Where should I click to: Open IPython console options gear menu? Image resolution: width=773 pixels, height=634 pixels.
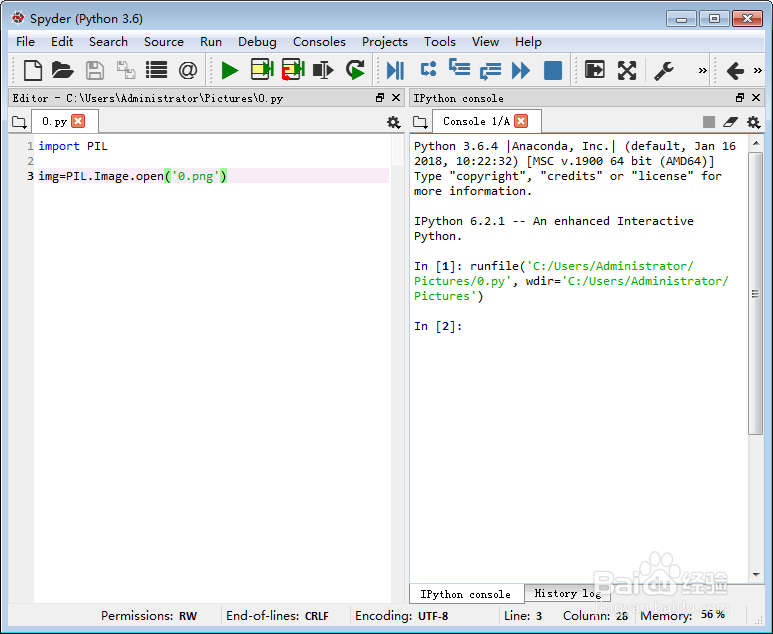pos(753,122)
